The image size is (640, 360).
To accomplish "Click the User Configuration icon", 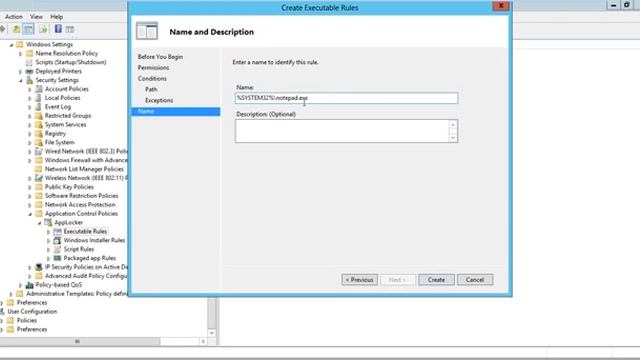I will tap(2, 311).
